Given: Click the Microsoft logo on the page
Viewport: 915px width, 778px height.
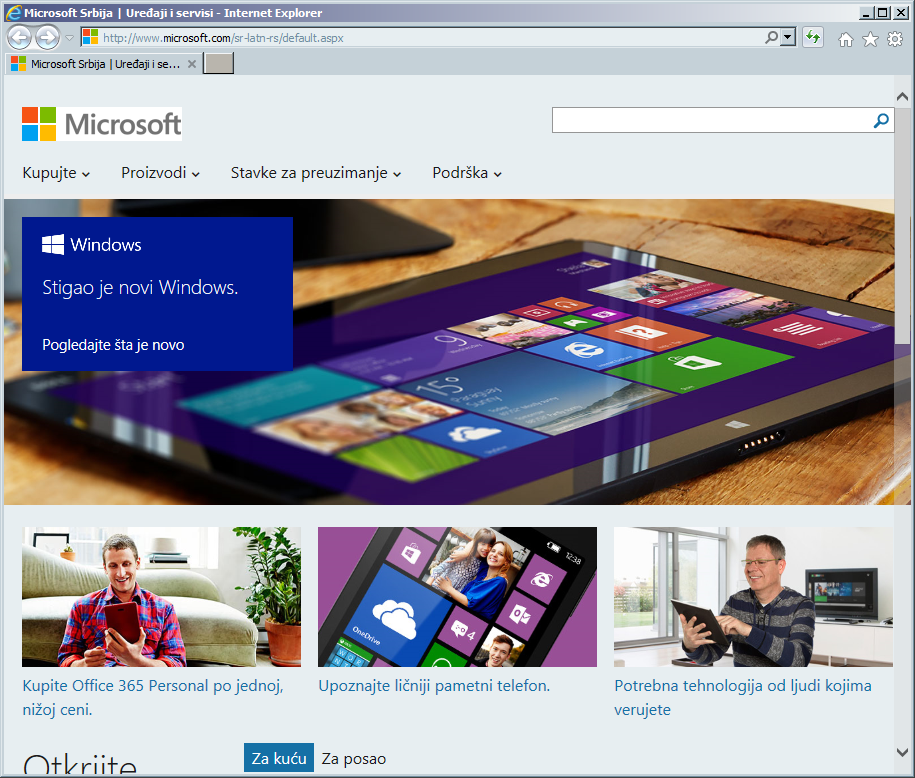Looking at the screenshot, I should pyautogui.click(x=102, y=124).
